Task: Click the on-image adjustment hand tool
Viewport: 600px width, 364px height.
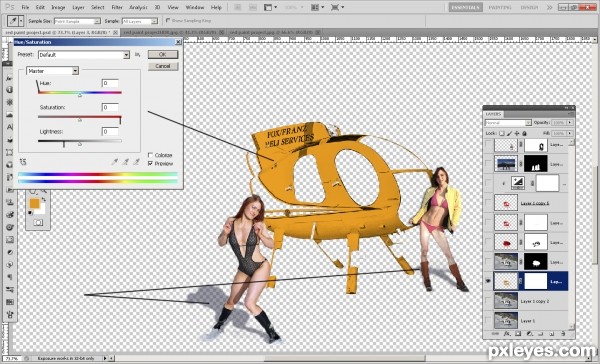Action: [x=23, y=162]
